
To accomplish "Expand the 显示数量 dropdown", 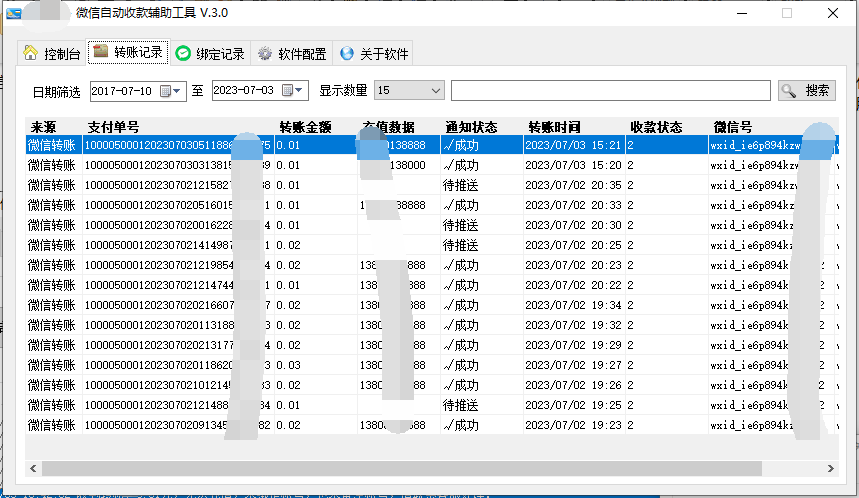I will (x=435, y=91).
